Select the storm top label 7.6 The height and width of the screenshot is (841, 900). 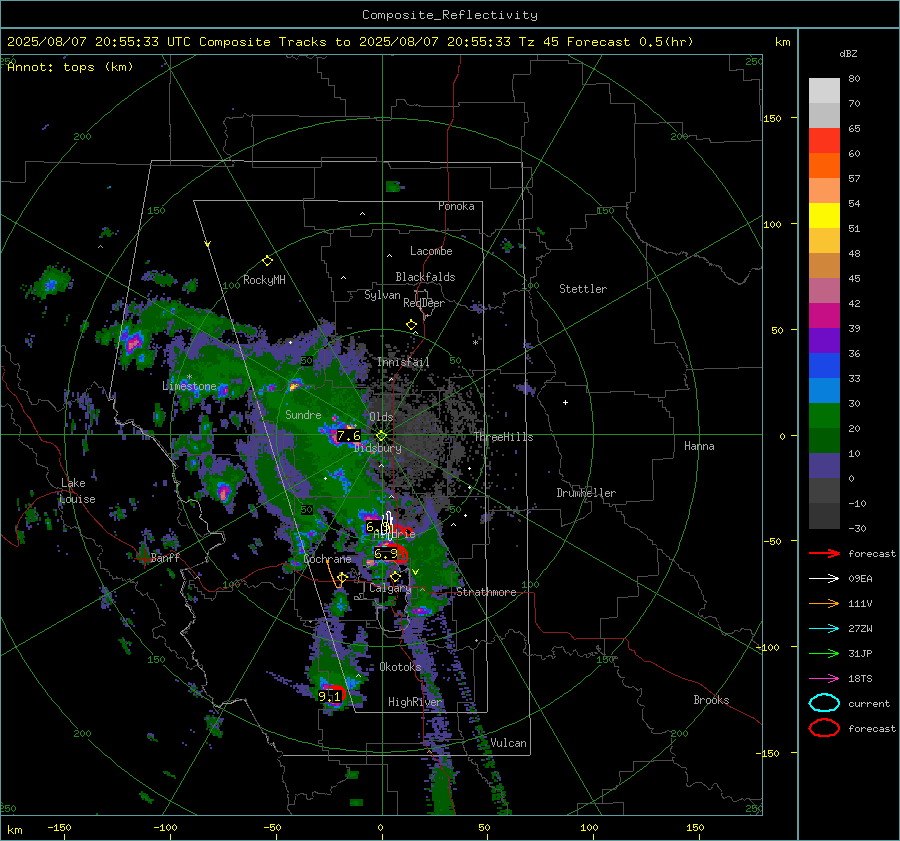(348, 436)
